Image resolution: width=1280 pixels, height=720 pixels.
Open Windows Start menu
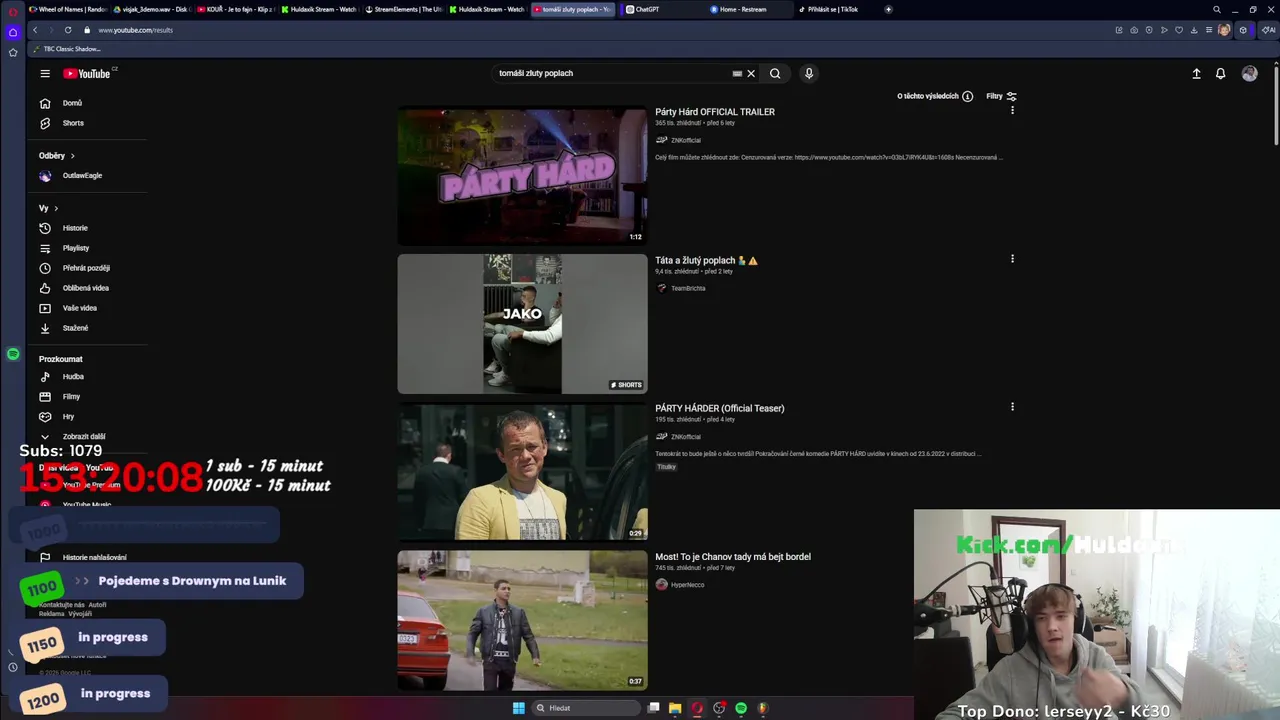(x=518, y=708)
